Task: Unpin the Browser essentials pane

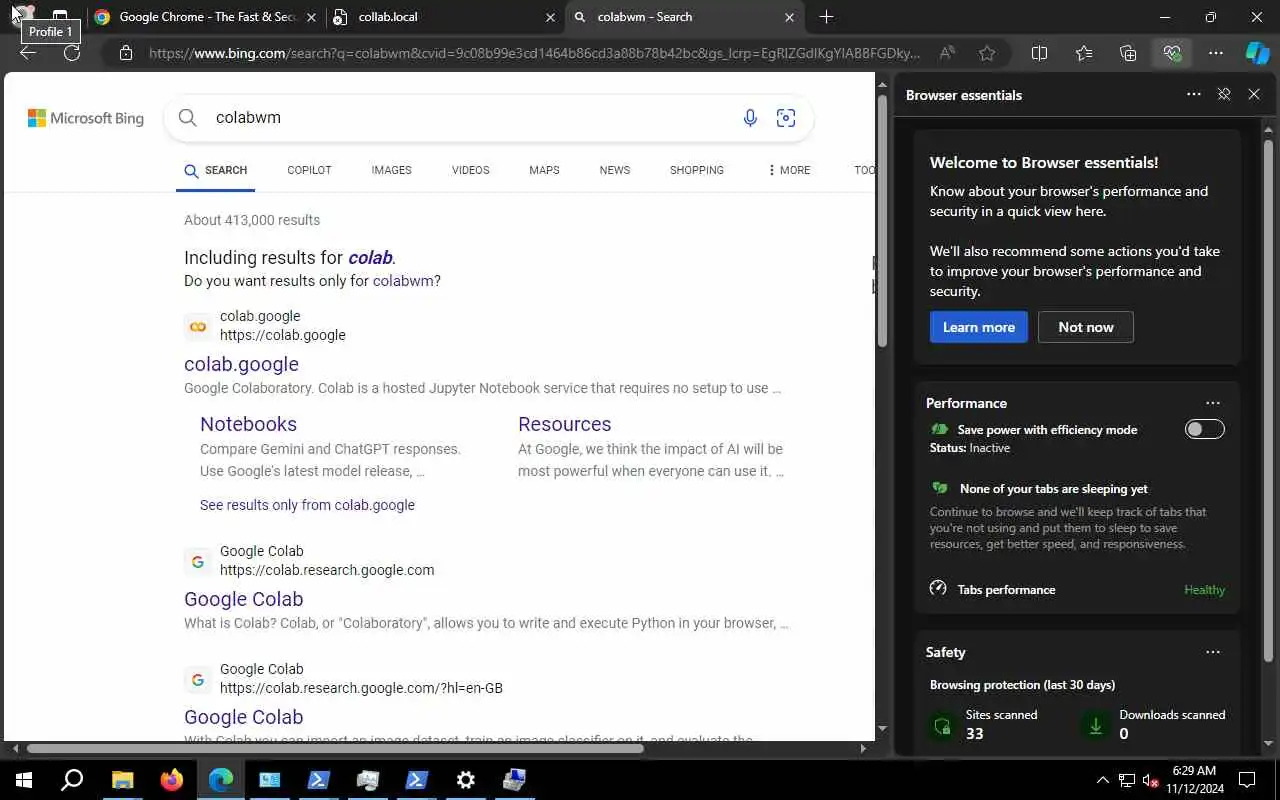Action: (x=1223, y=94)
